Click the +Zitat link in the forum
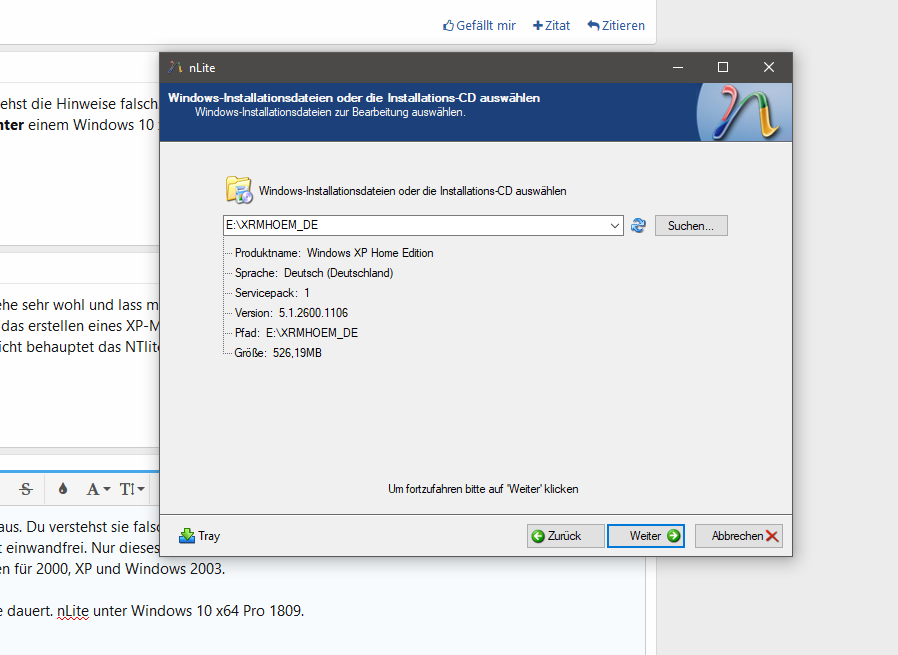 pyautogui.click(x=552, y=26)
